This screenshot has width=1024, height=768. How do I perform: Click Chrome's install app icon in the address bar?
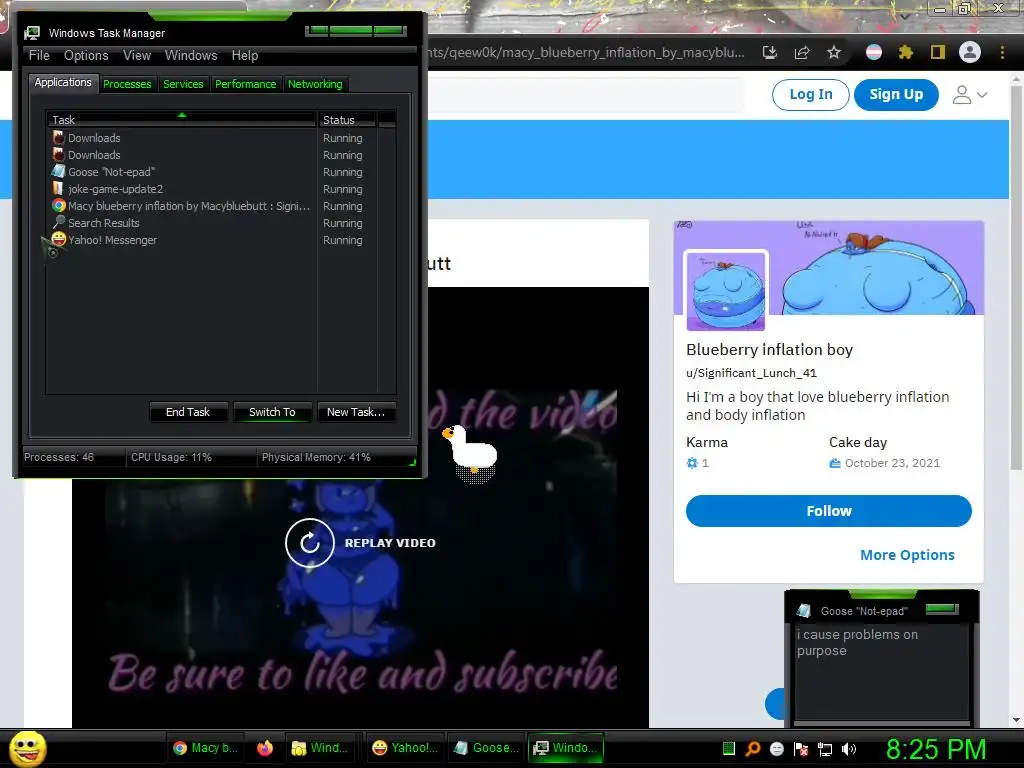(x=770, y=52)
